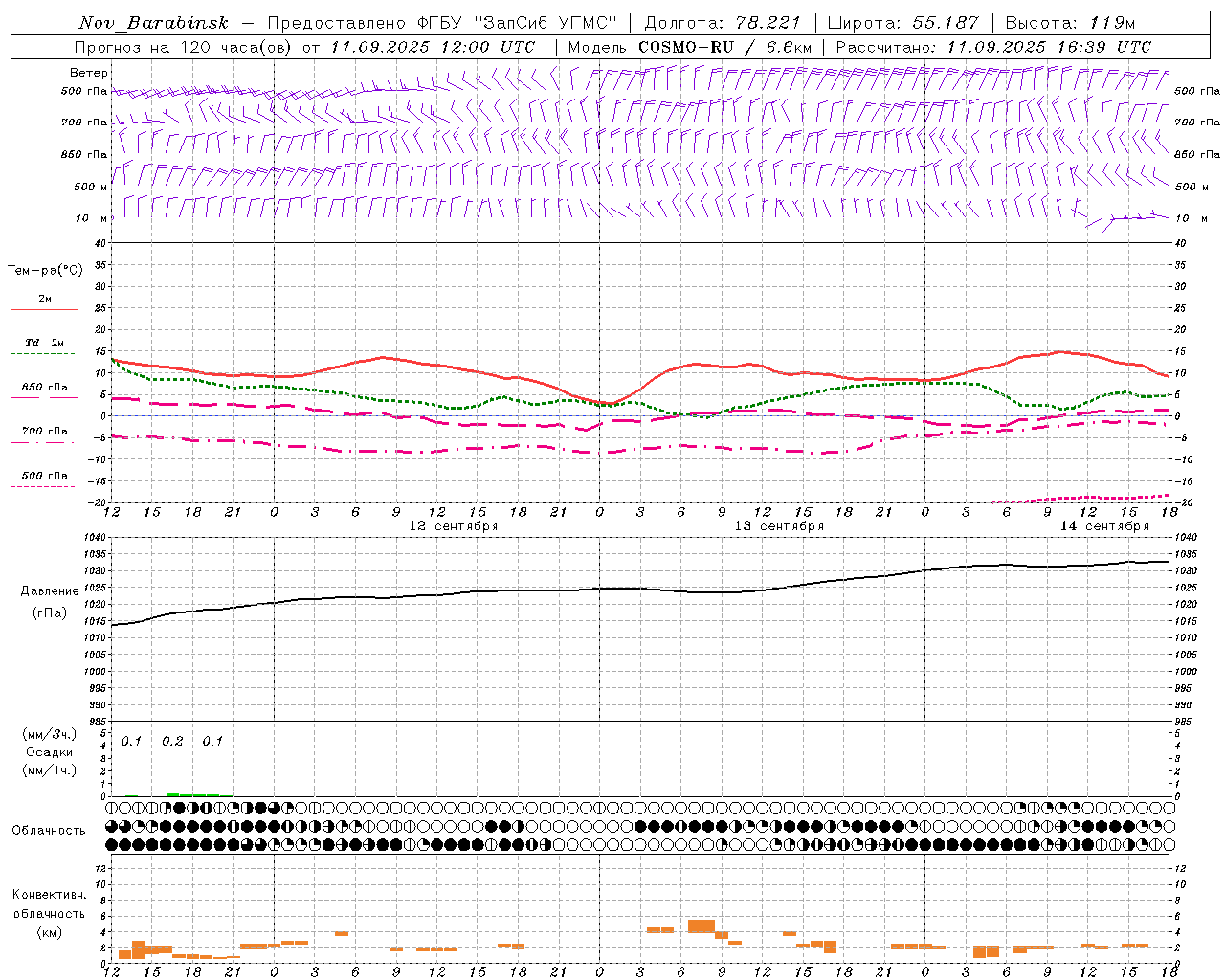The image size is (1225, 980).
Task: Click the Ветер panel label
Action: tap(89, 73)
